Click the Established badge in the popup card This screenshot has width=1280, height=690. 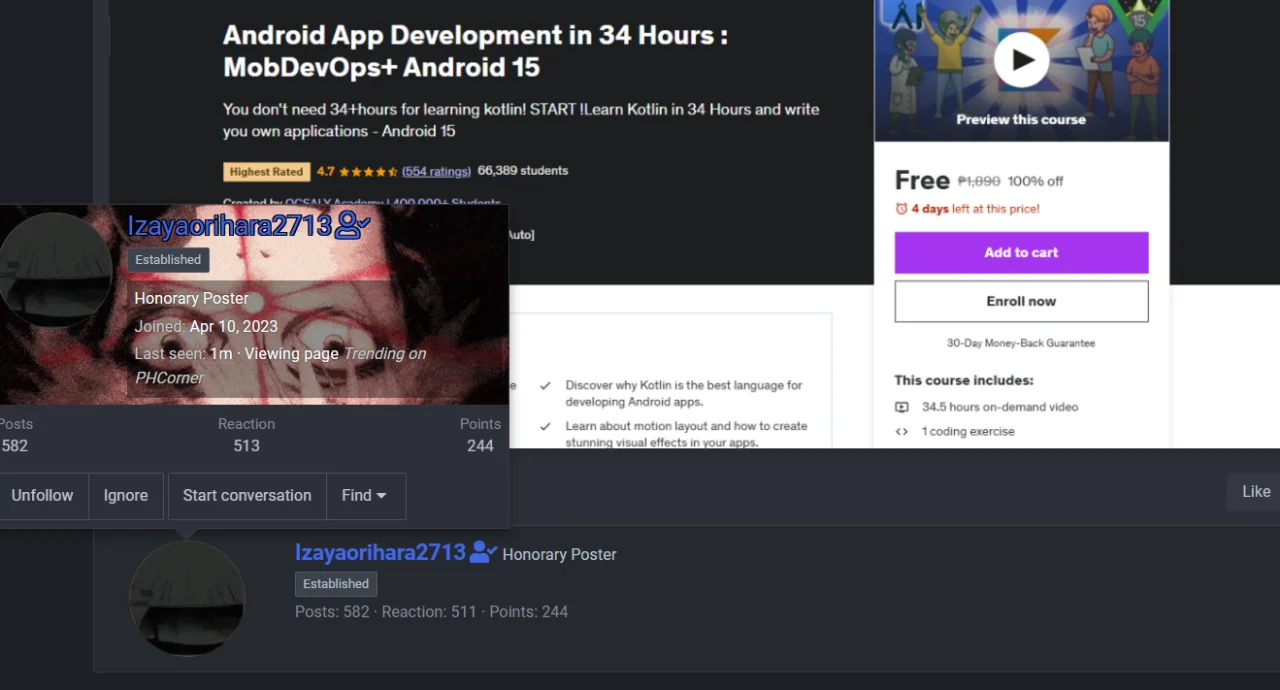[168, 260]
